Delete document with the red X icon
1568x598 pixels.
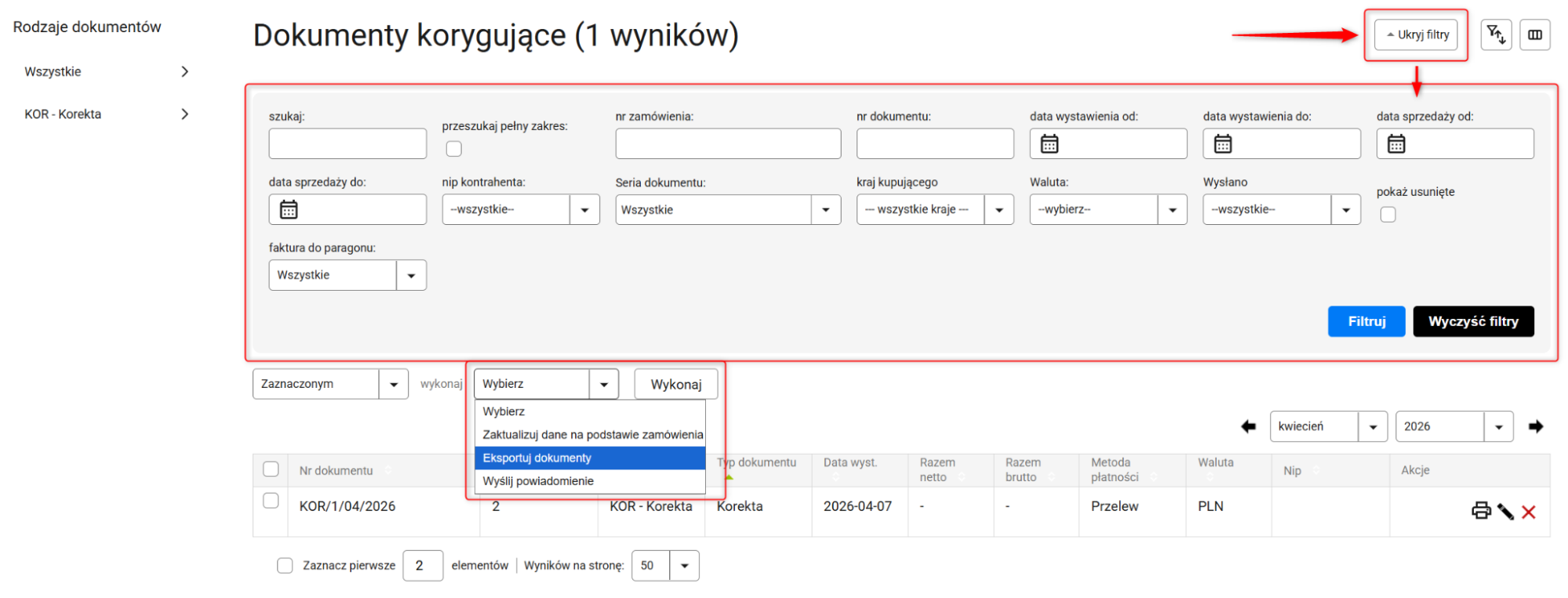1529,512
